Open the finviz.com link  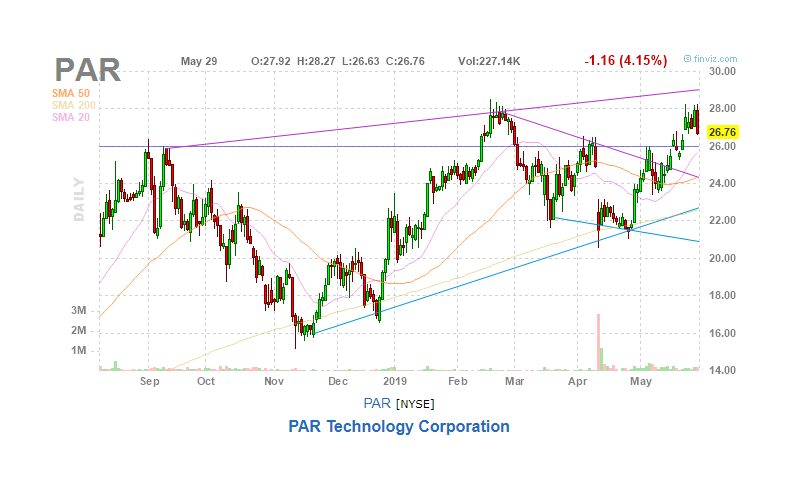tap(710, 59)
